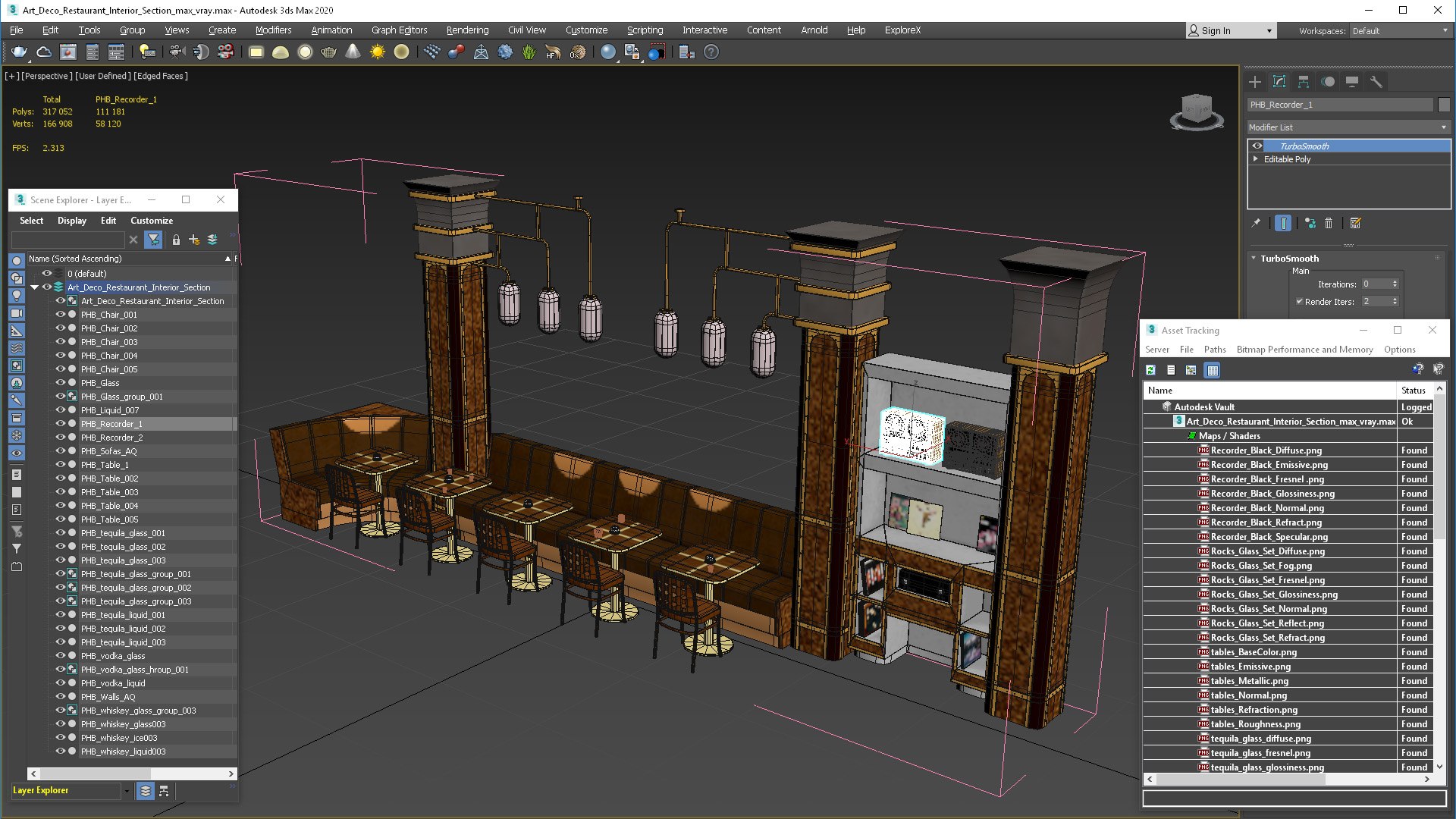This screenshot has height=819, width=1456.
Task: Open the Modifiers menu
Action: tap(273, 30)
